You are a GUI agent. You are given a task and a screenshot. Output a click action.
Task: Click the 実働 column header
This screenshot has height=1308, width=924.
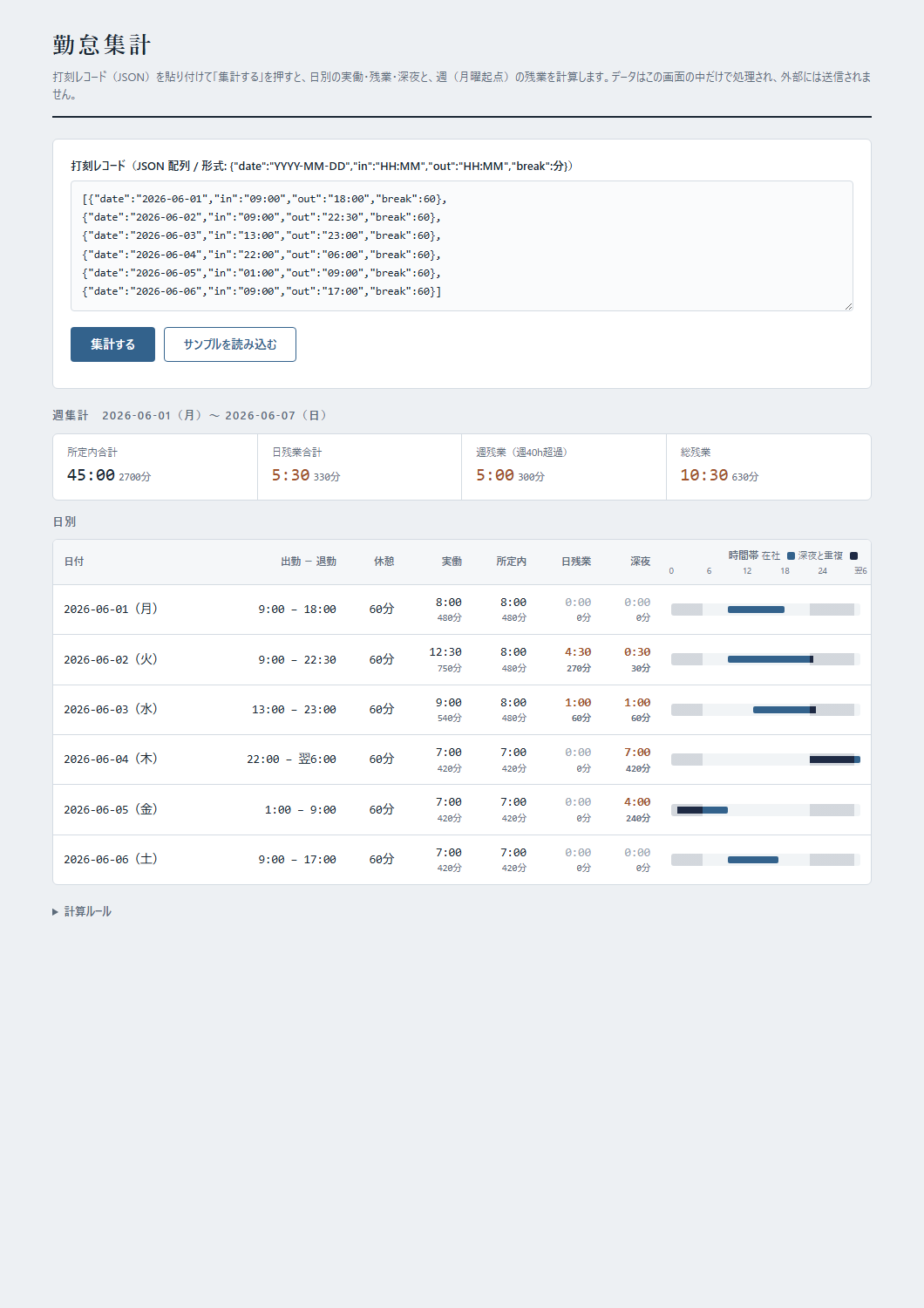452,562
